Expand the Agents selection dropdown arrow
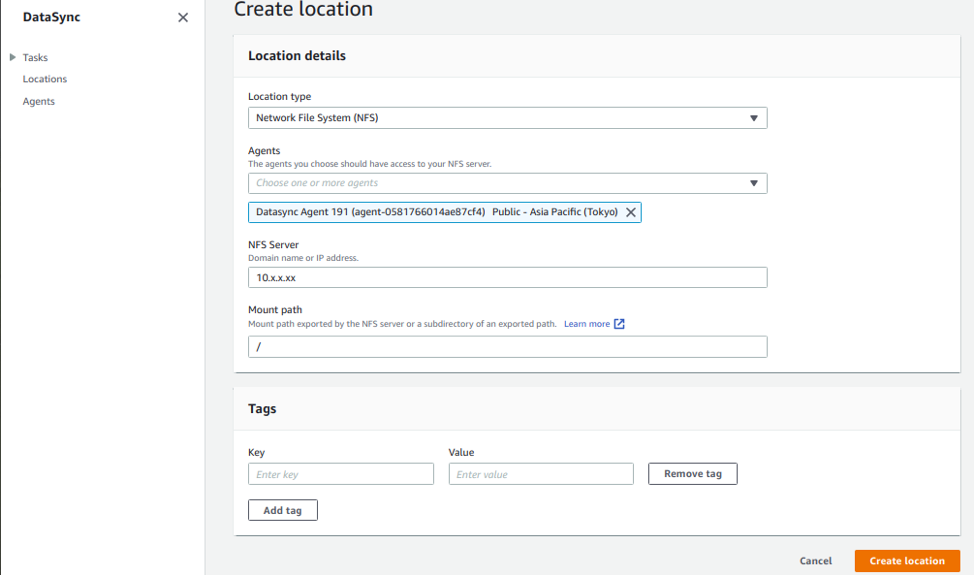Screen dimensions: 974x575 [x=754, y=183]
